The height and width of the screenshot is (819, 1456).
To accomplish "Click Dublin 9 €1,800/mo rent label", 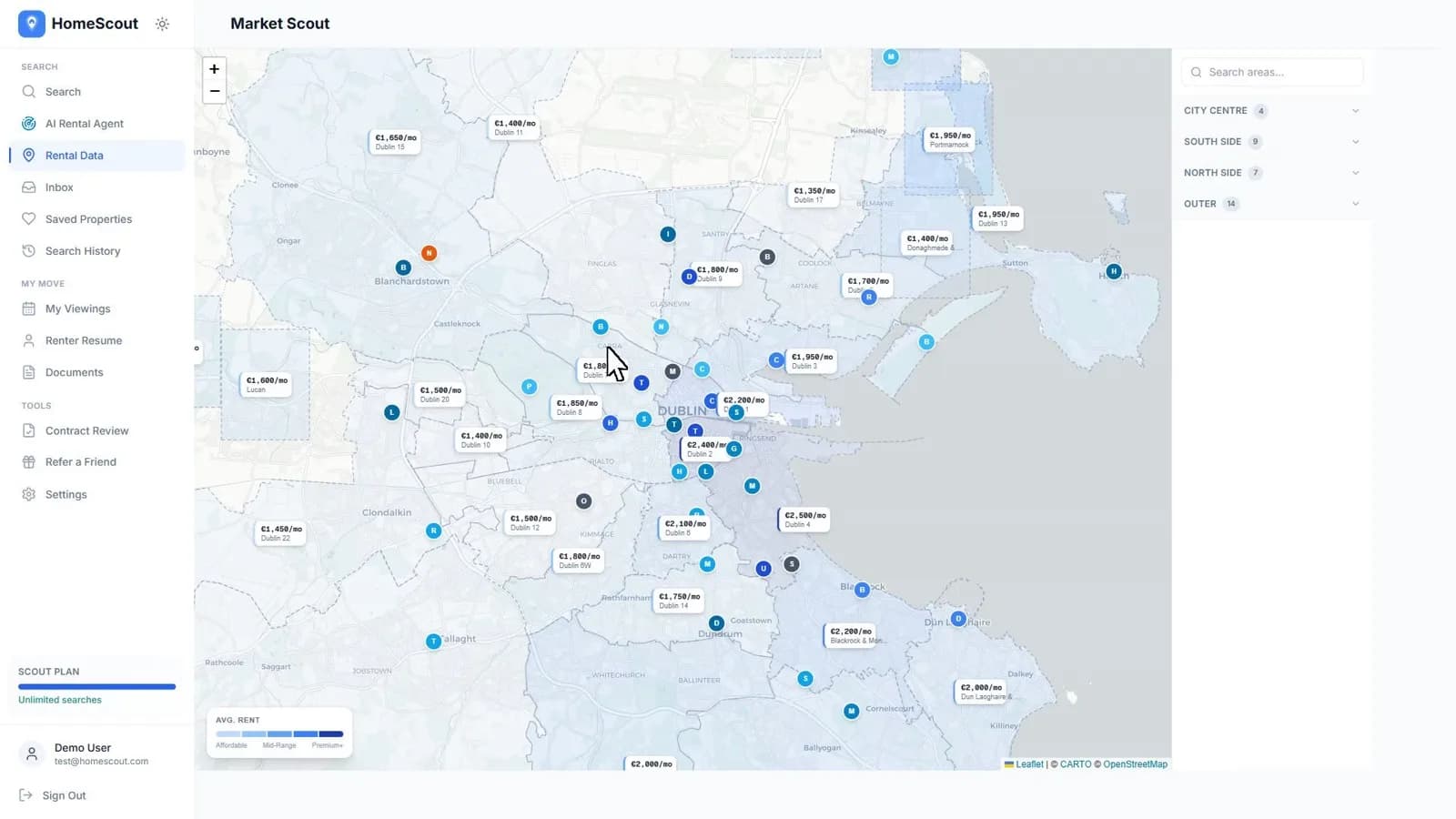I will tap(716, 274).
